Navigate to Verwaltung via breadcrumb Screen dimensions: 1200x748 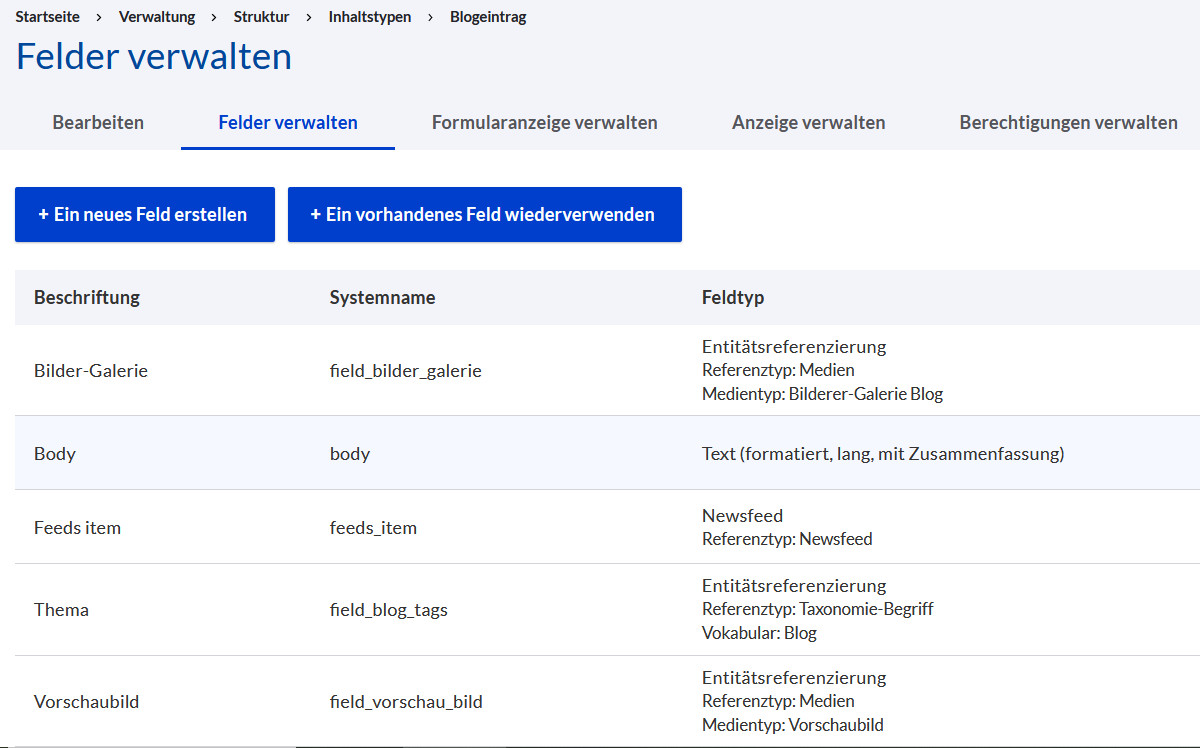tap(157, 16)
